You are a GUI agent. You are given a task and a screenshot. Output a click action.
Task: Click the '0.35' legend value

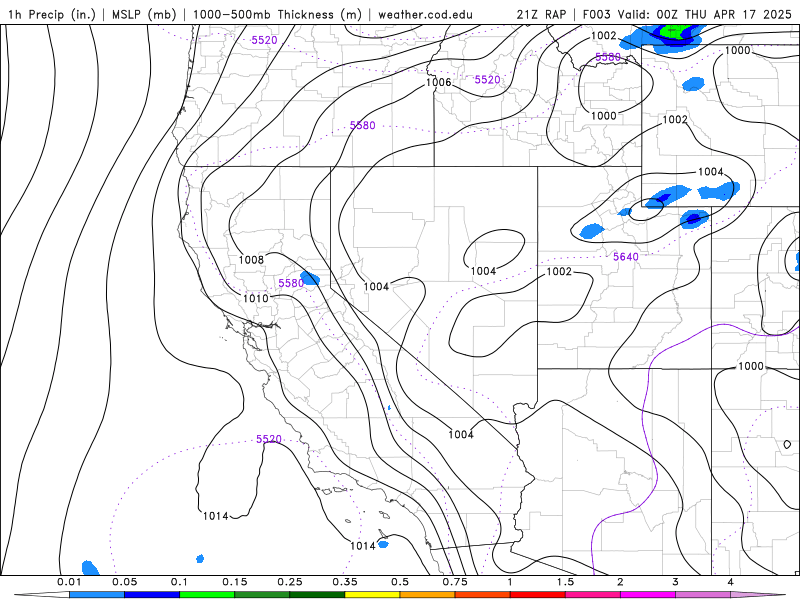click(345, 582)
